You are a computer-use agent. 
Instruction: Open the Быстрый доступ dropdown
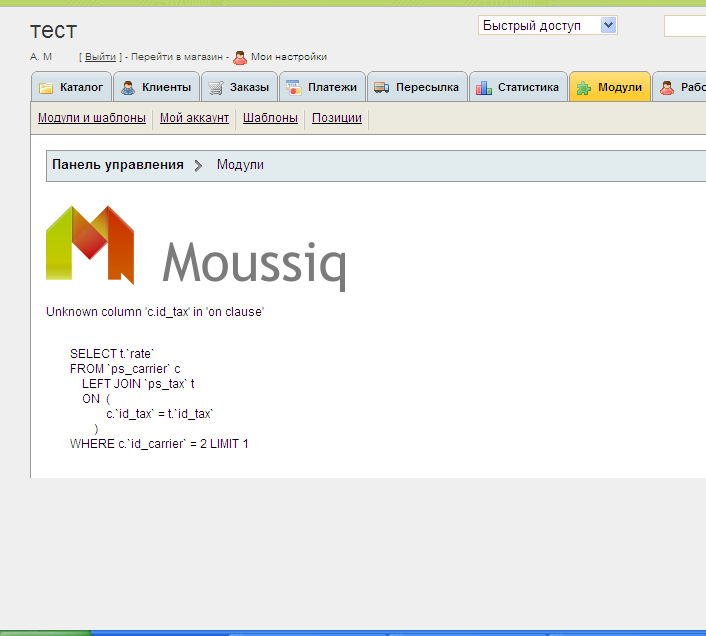coord(548,25)
